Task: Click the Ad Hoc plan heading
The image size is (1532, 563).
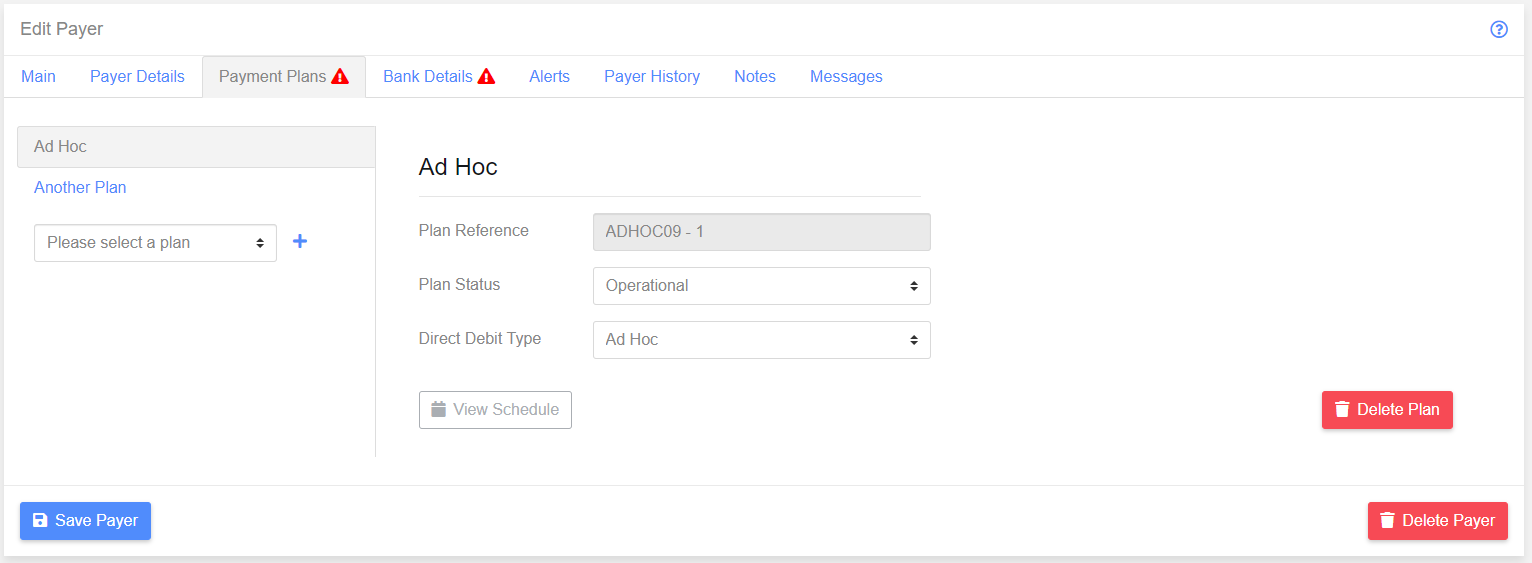Action: (x=458, y=167)
